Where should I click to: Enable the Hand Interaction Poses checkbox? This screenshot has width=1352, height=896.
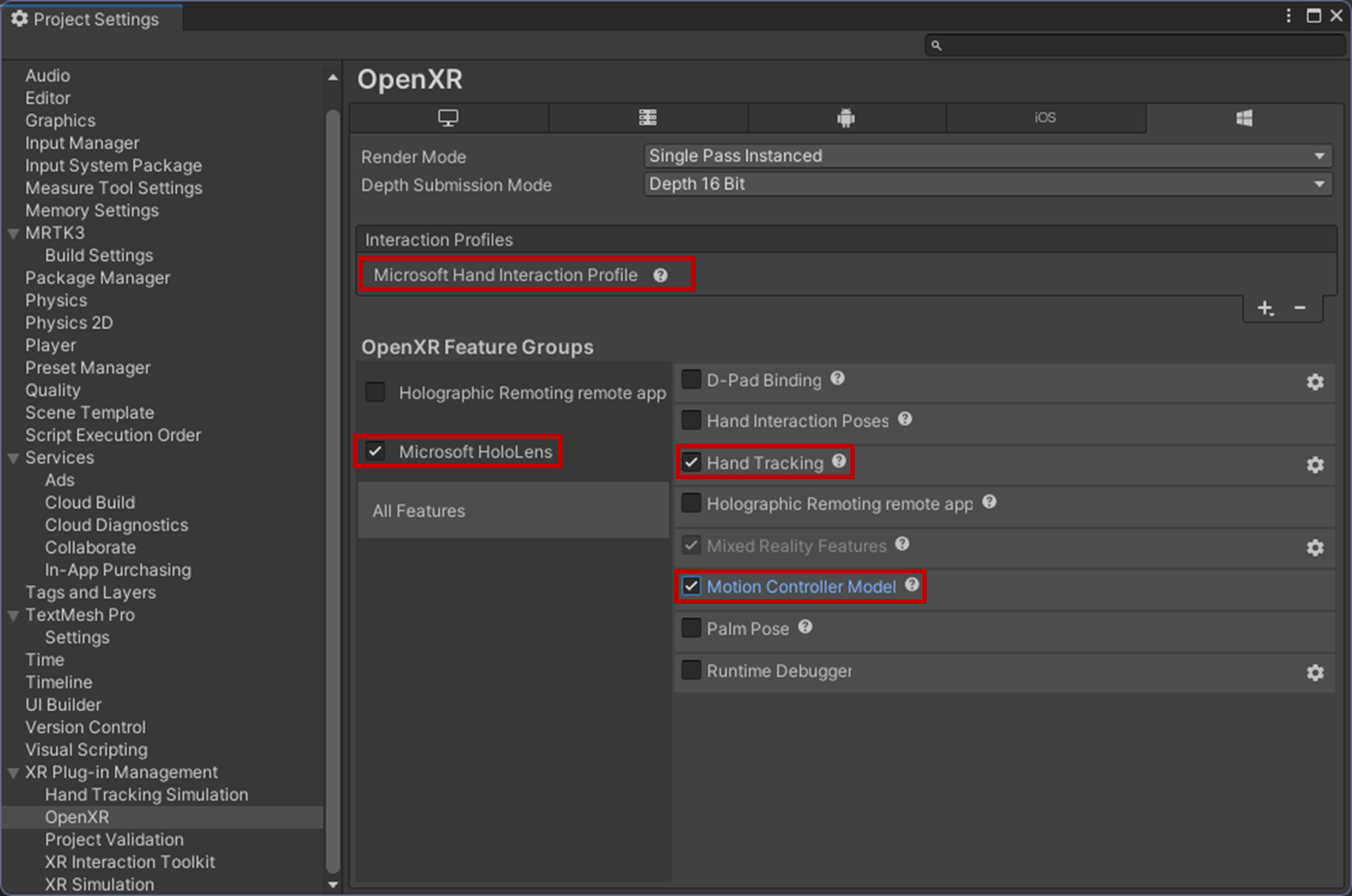click(691, 420)
